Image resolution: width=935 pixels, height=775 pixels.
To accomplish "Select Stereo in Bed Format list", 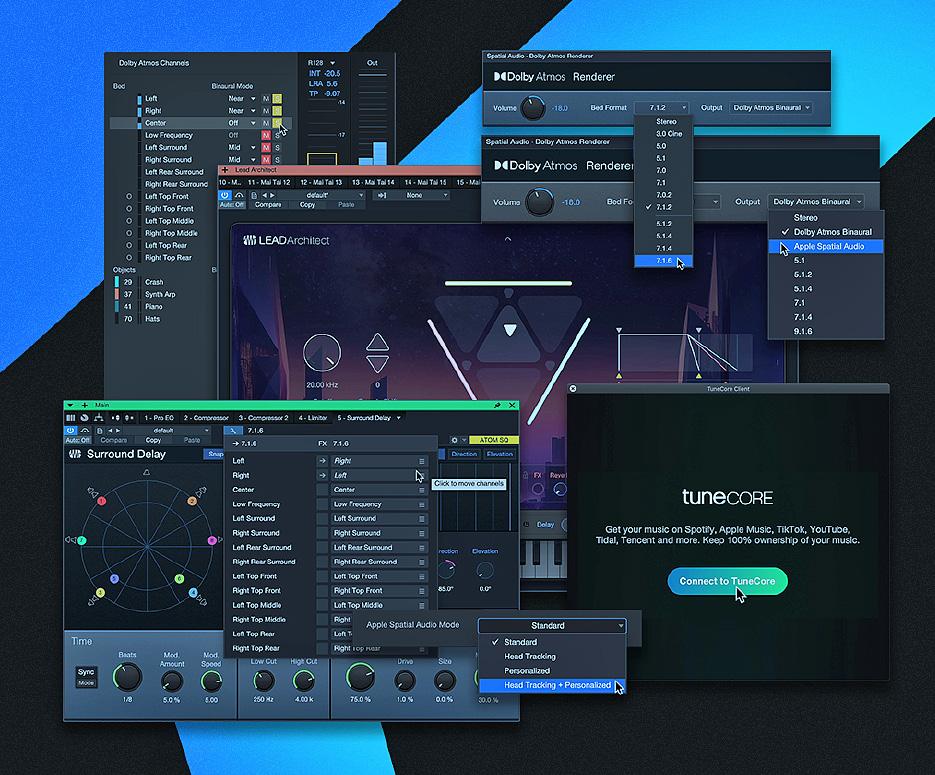I will (663, 122).
